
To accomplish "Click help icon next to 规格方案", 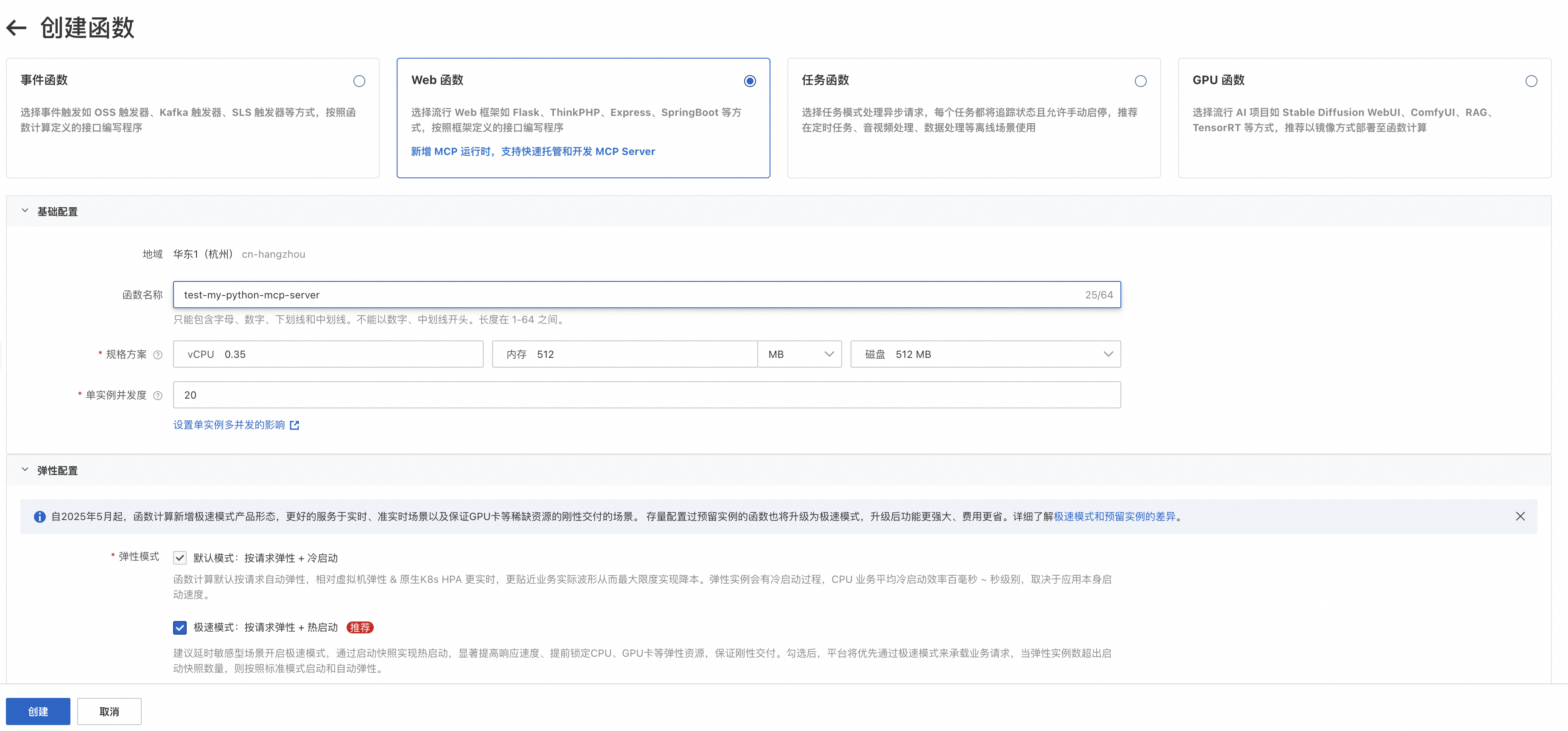I will coord(158,355).
